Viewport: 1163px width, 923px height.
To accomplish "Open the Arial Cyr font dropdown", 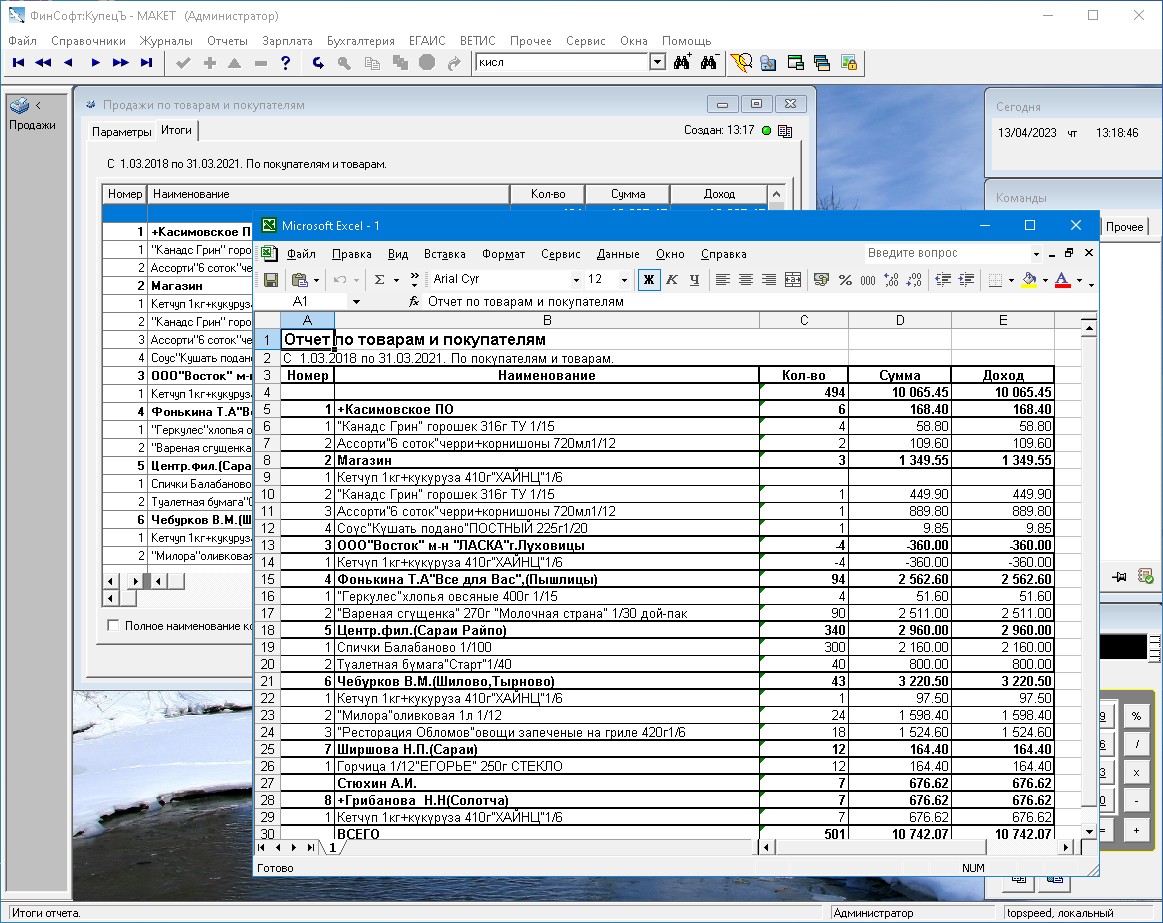I will click(x=575, y=280).
